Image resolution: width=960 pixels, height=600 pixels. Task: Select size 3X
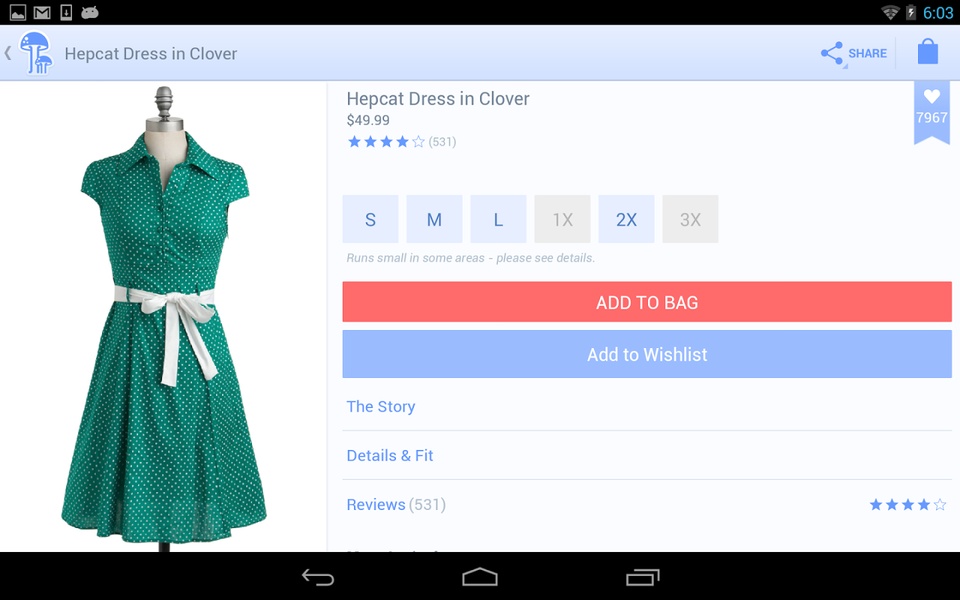click(x=690, y=219)
